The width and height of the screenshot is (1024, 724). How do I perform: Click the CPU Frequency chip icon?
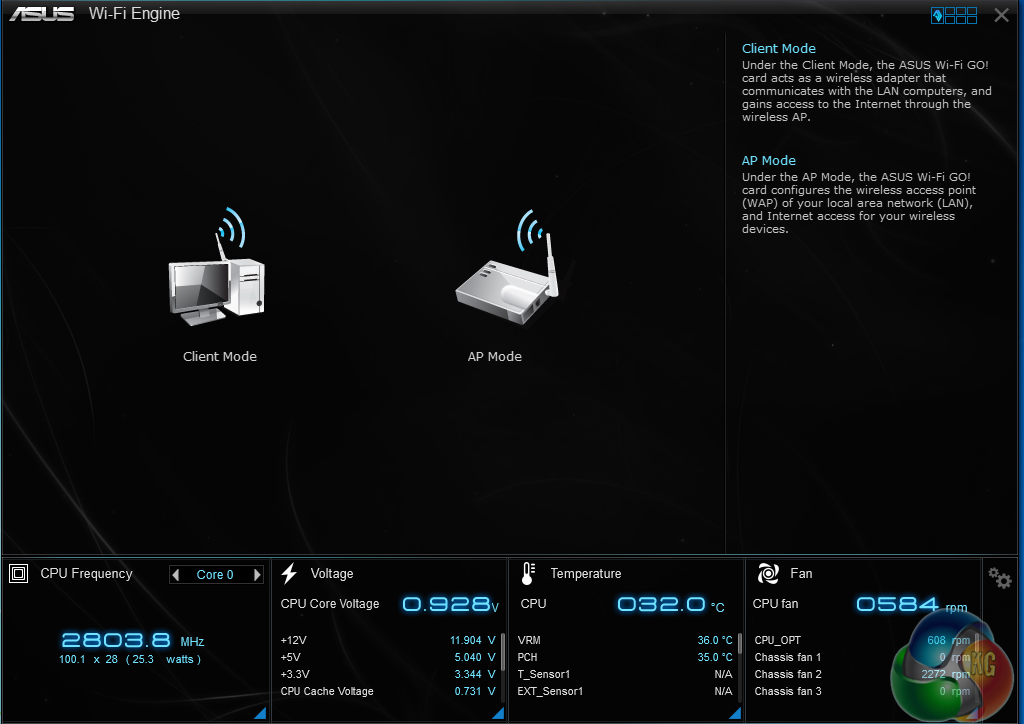coord(18,574)
